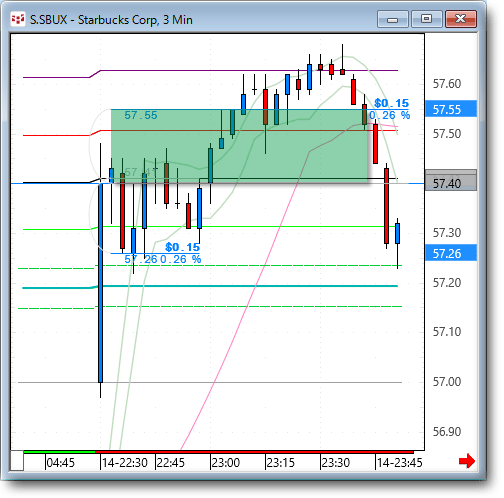Minimize the S.SBUX chart window

coord(393,19)
